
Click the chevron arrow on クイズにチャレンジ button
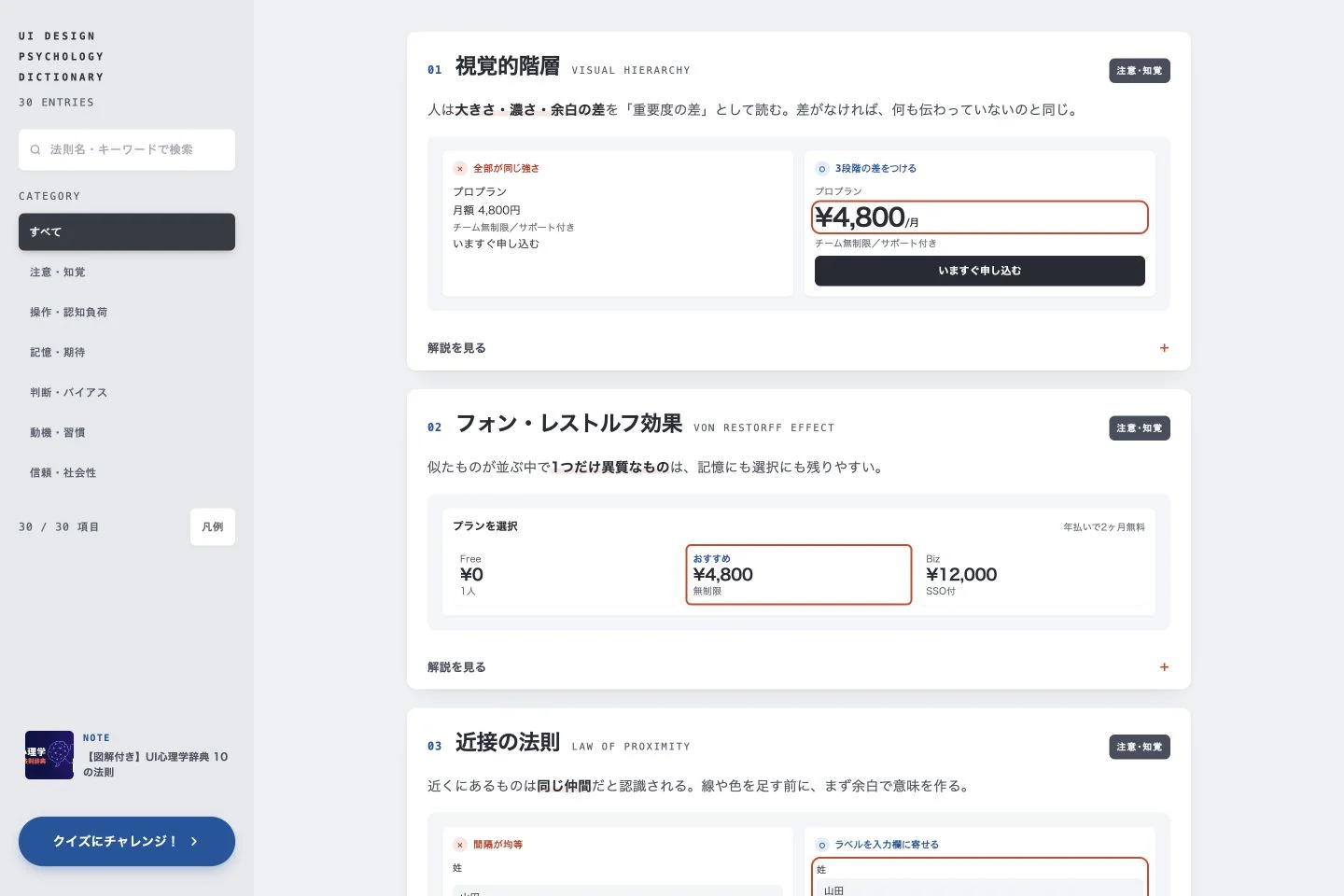[x=194, y=841]
